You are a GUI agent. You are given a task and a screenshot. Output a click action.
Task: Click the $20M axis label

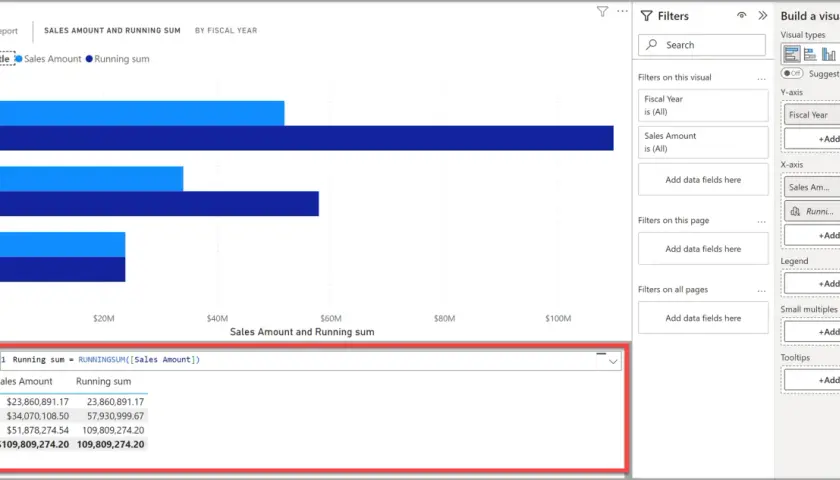pos(103,318)
